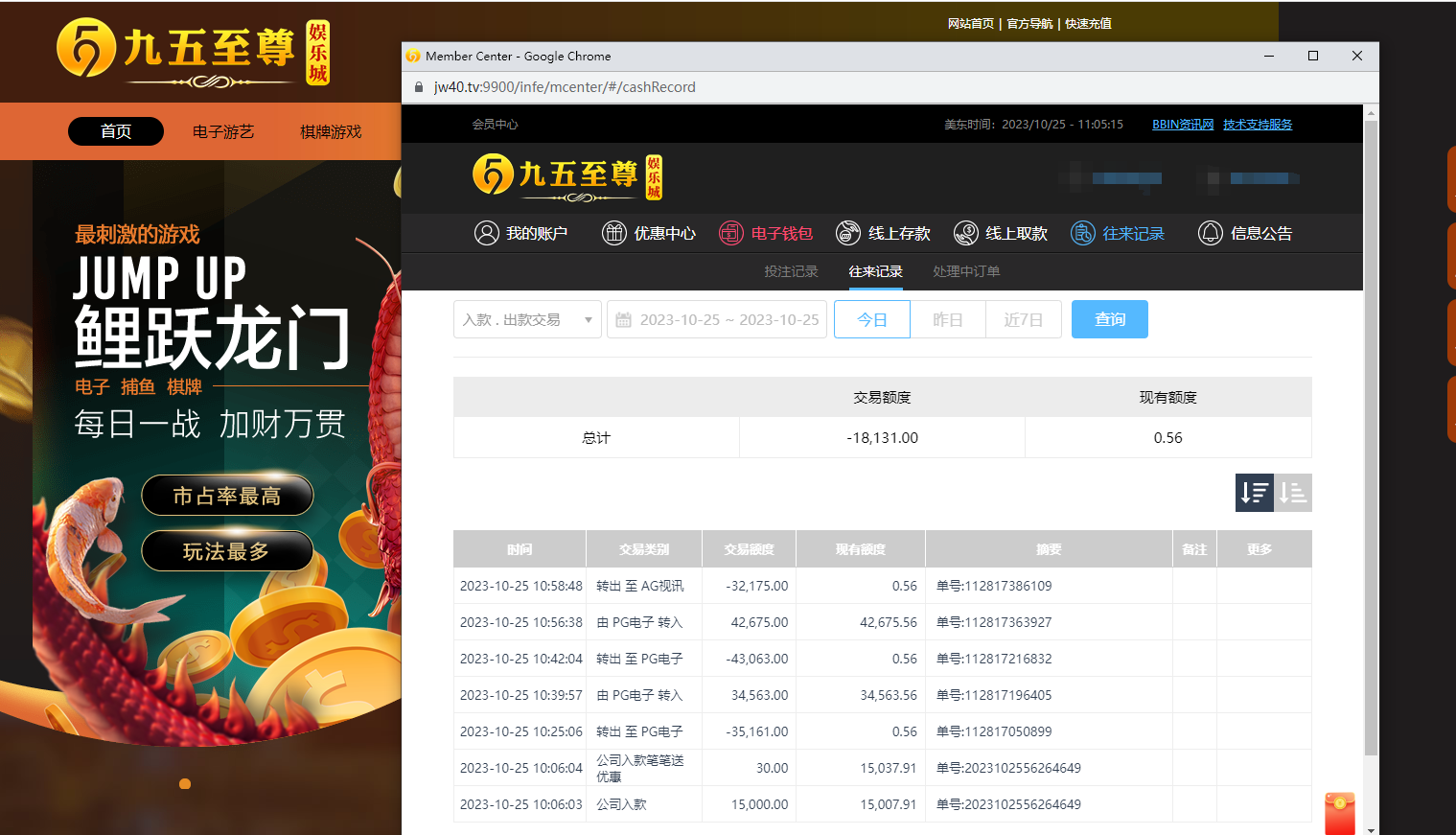The width and height of the screenshot is (1456, 835).
Task: Click the address bar URL
Action: (x=565, y=87)
